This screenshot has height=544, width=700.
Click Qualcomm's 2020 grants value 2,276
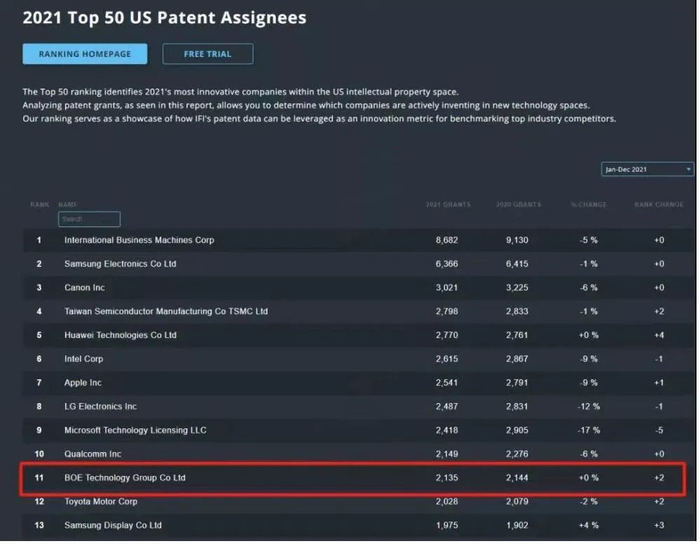click(x=517, y=454)
